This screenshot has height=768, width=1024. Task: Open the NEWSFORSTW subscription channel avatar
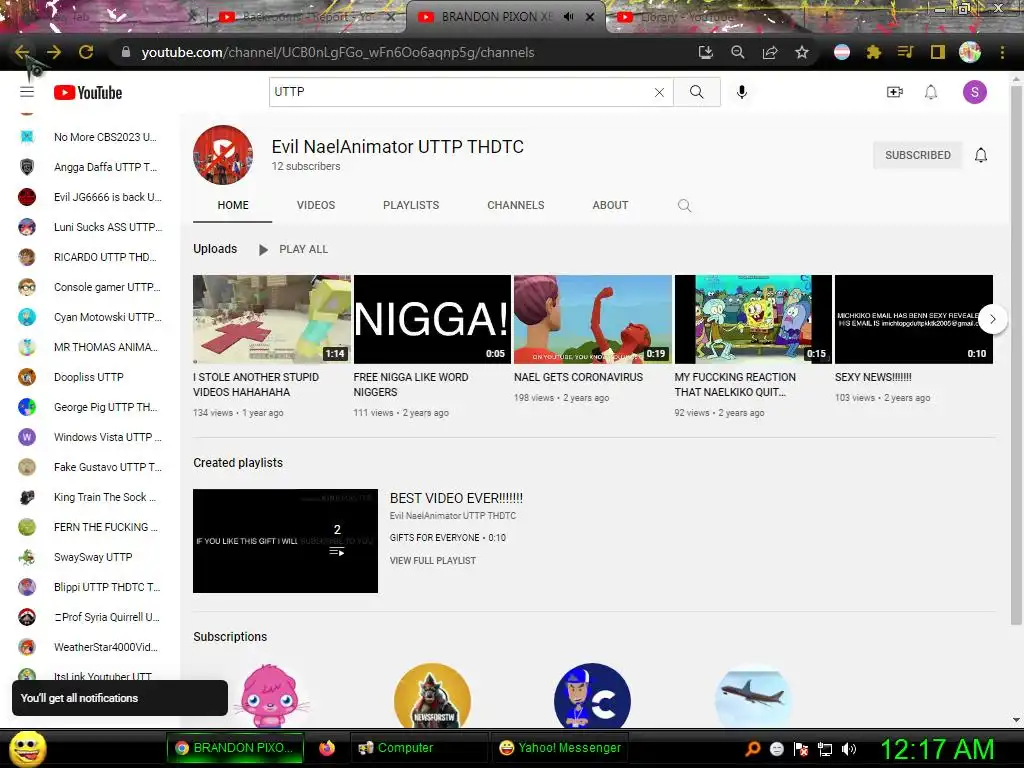tap(432, 696)
